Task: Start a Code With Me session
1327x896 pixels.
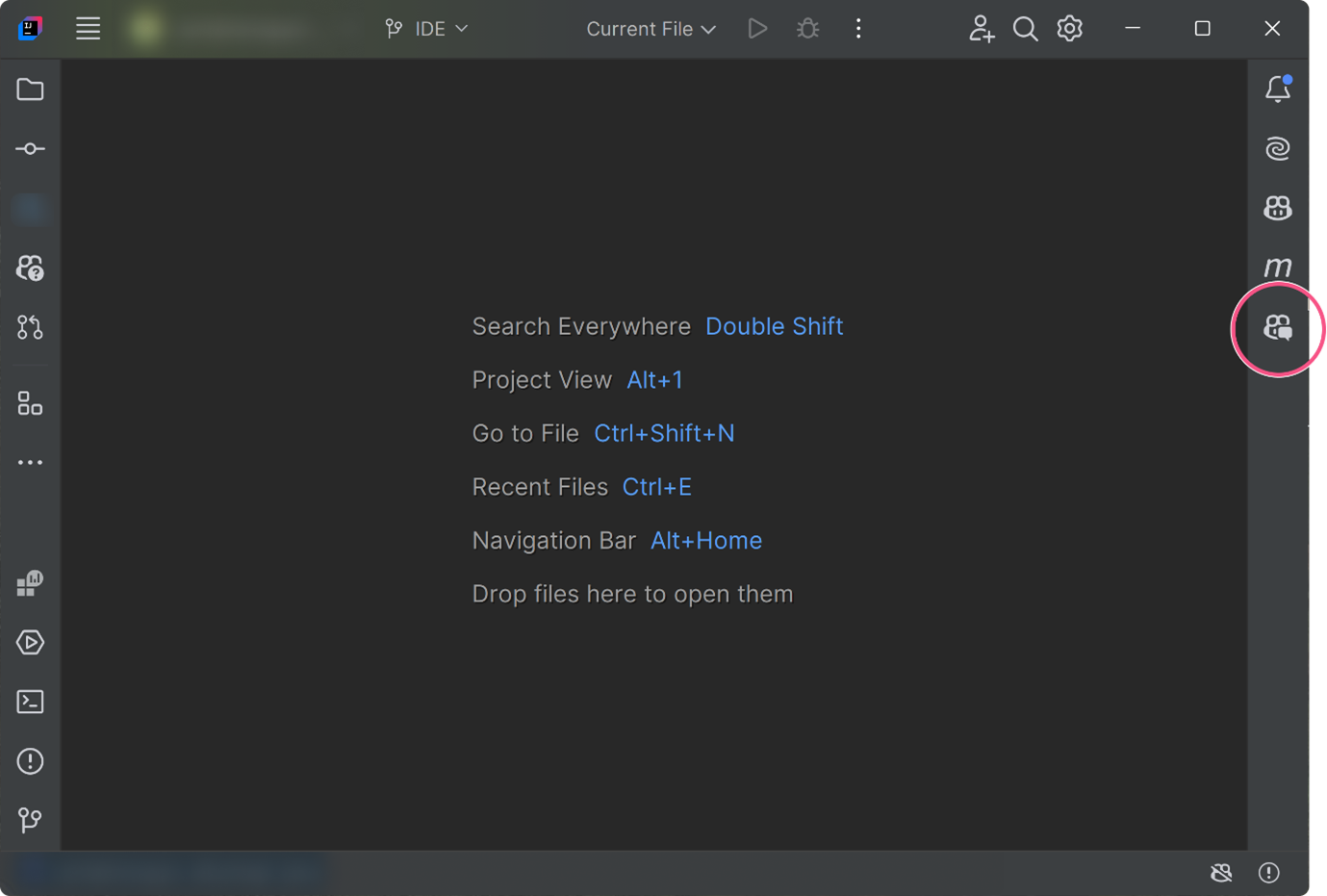Action: pos(982,28)
